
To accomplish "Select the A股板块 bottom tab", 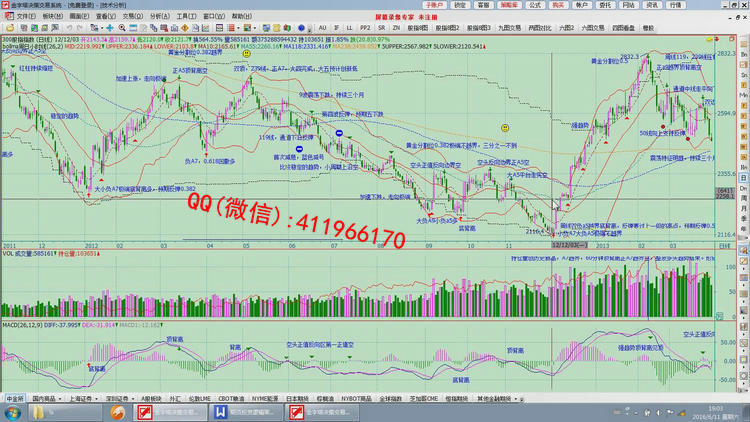I will tap(151, 398).
